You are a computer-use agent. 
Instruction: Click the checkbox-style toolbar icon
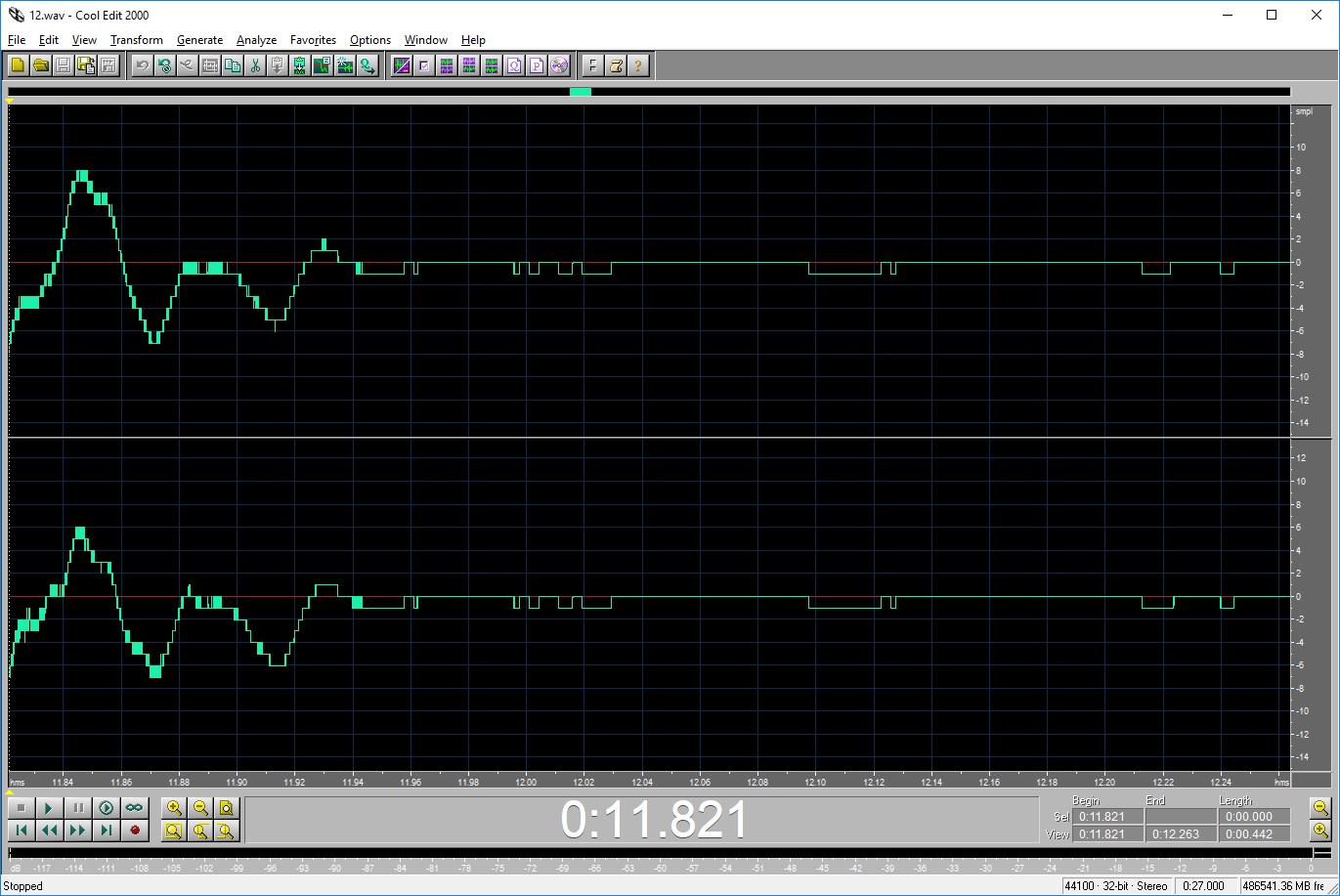[423, 65]
